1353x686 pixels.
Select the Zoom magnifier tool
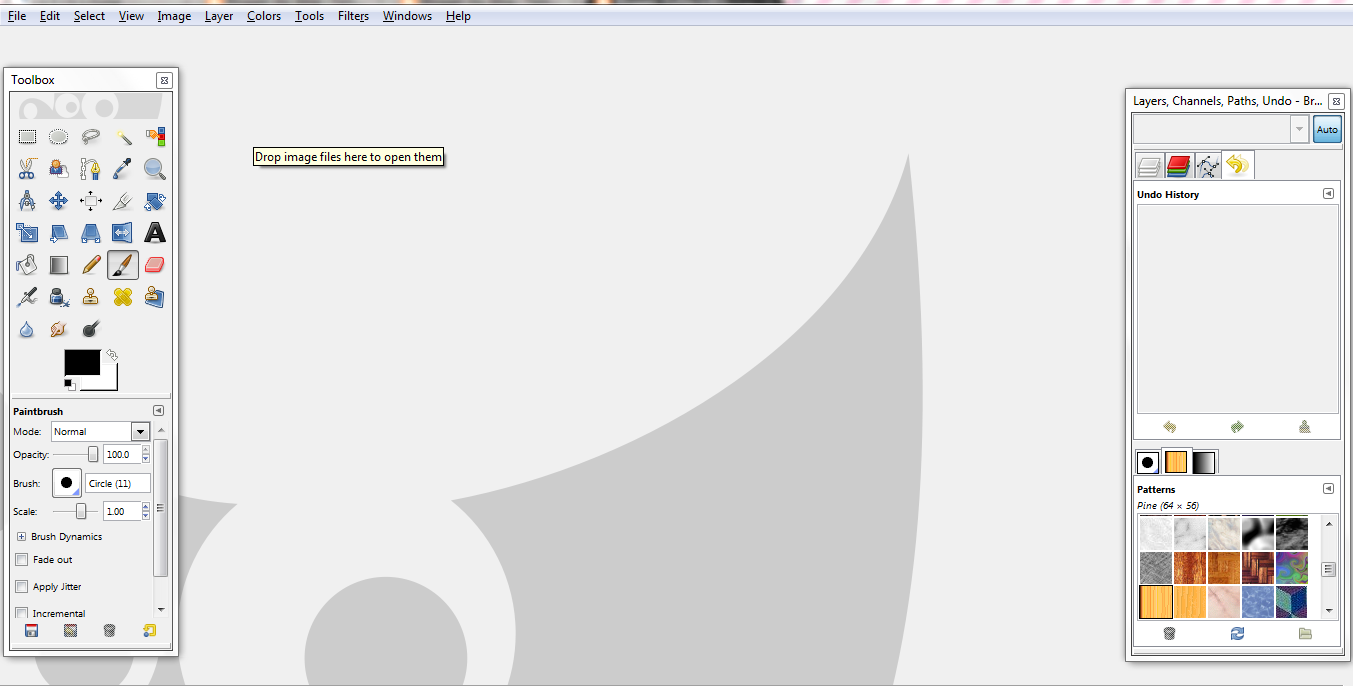155,169
